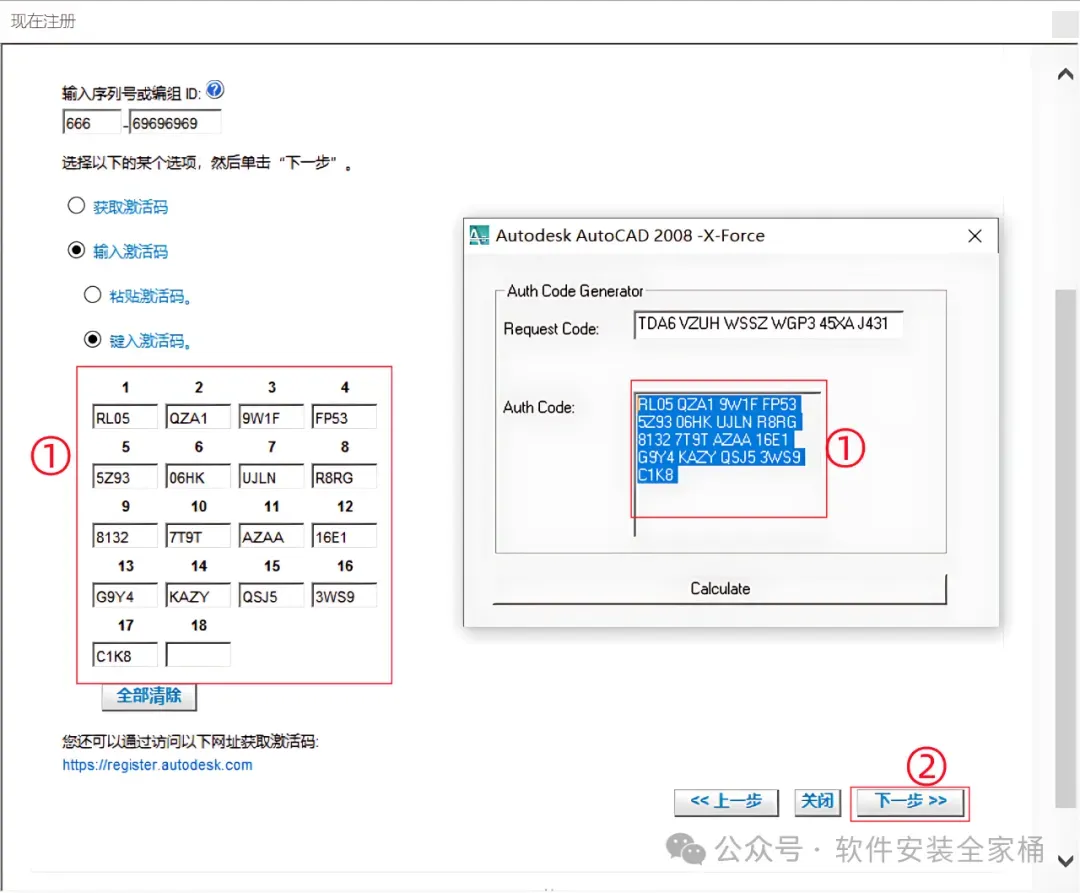This screenshot has width=1080, height=893.
Task: Open the register.autodesk.com link
Action: pos(157,765)
